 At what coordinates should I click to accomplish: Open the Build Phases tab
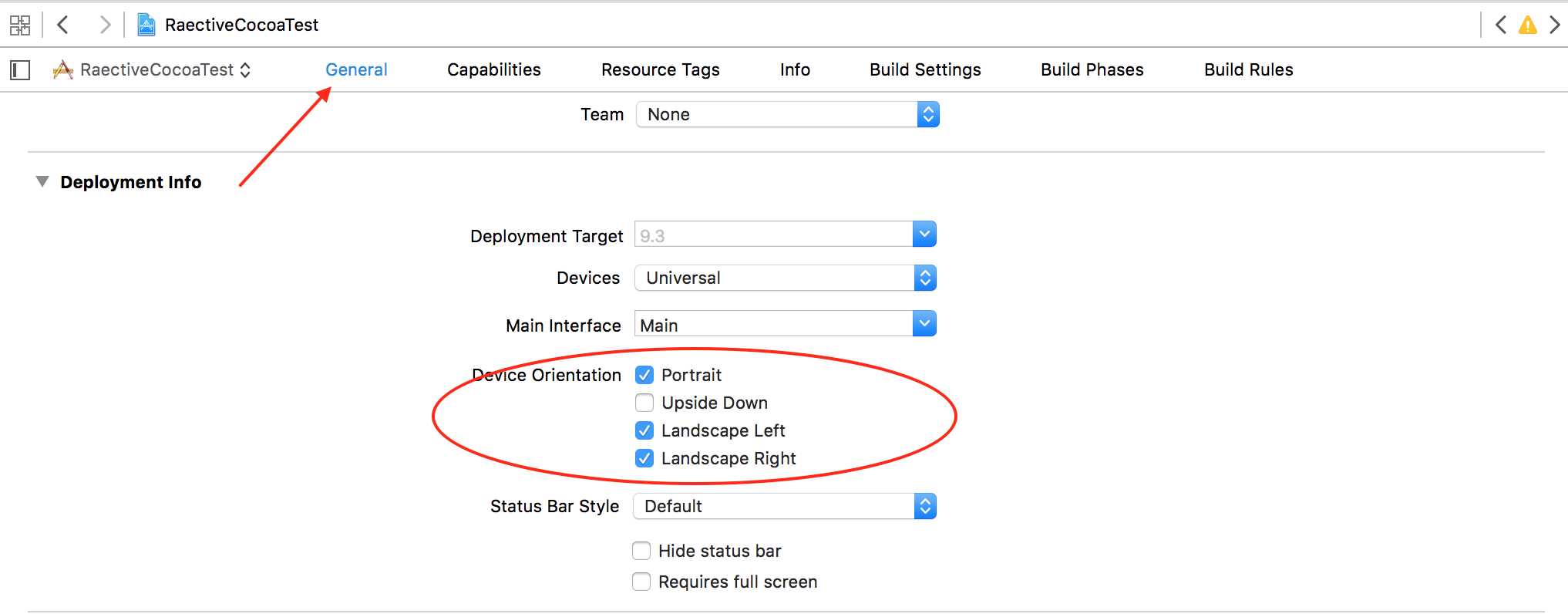click(x=1092, y=69)
